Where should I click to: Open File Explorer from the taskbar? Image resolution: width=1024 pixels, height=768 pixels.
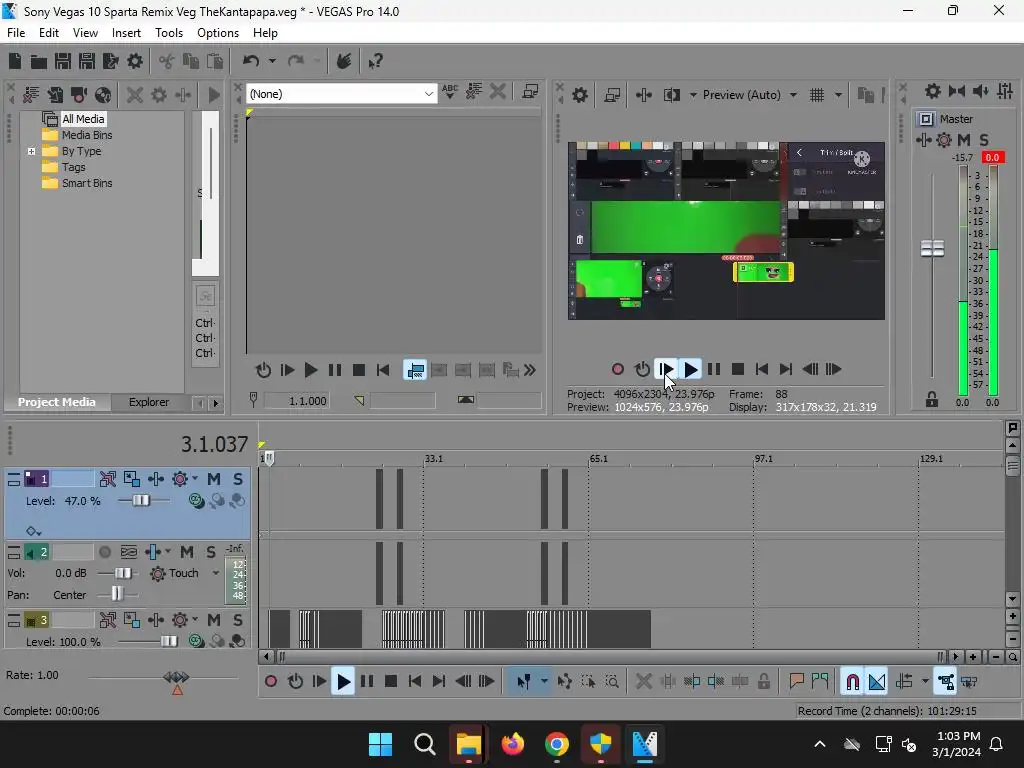tap(468, 744)
